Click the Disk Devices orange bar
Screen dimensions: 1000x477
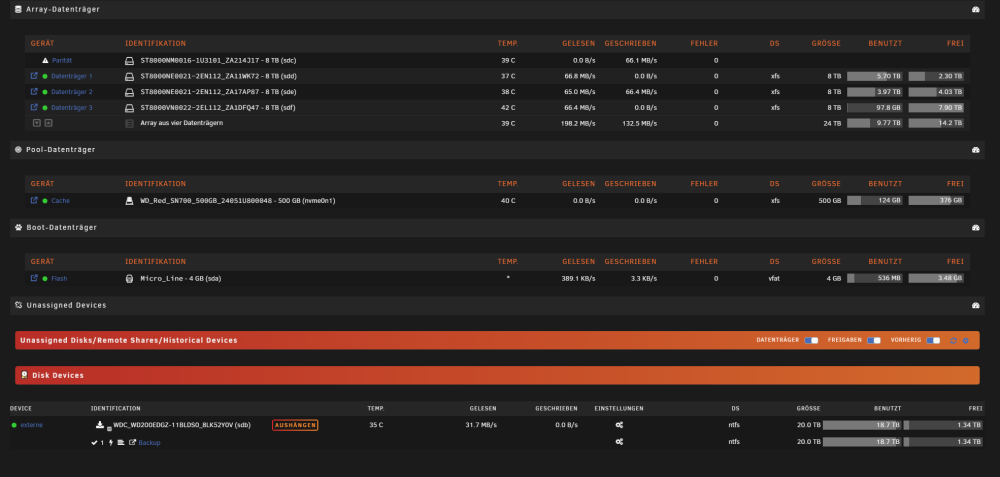click(497, 376)
